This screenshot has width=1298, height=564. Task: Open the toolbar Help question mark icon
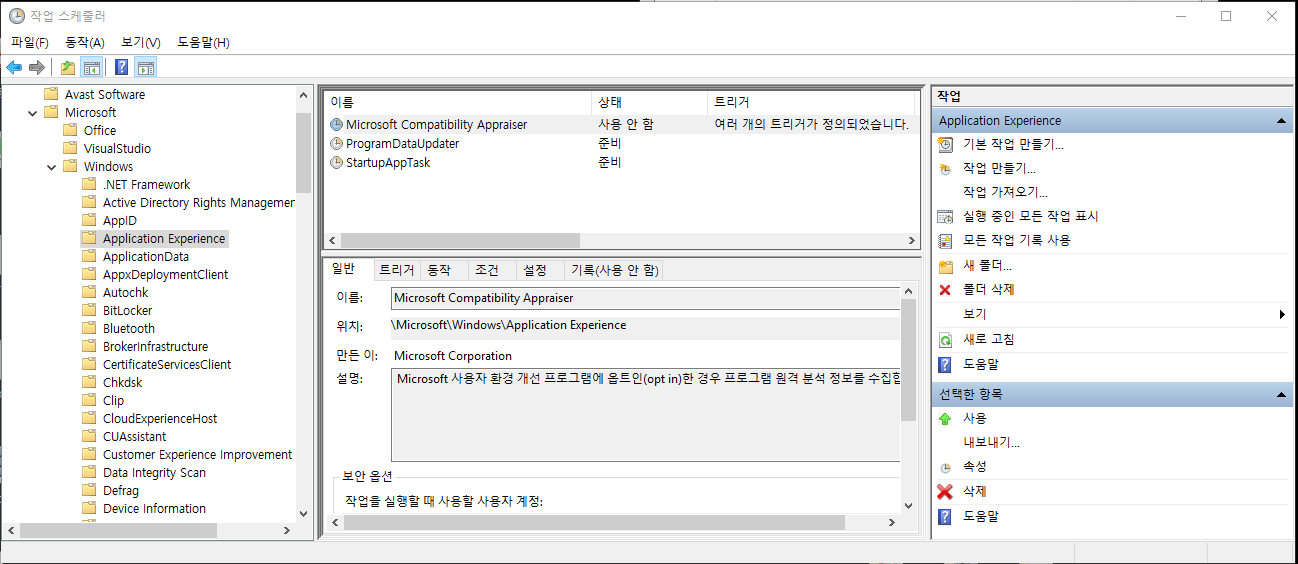coord(122,68)
